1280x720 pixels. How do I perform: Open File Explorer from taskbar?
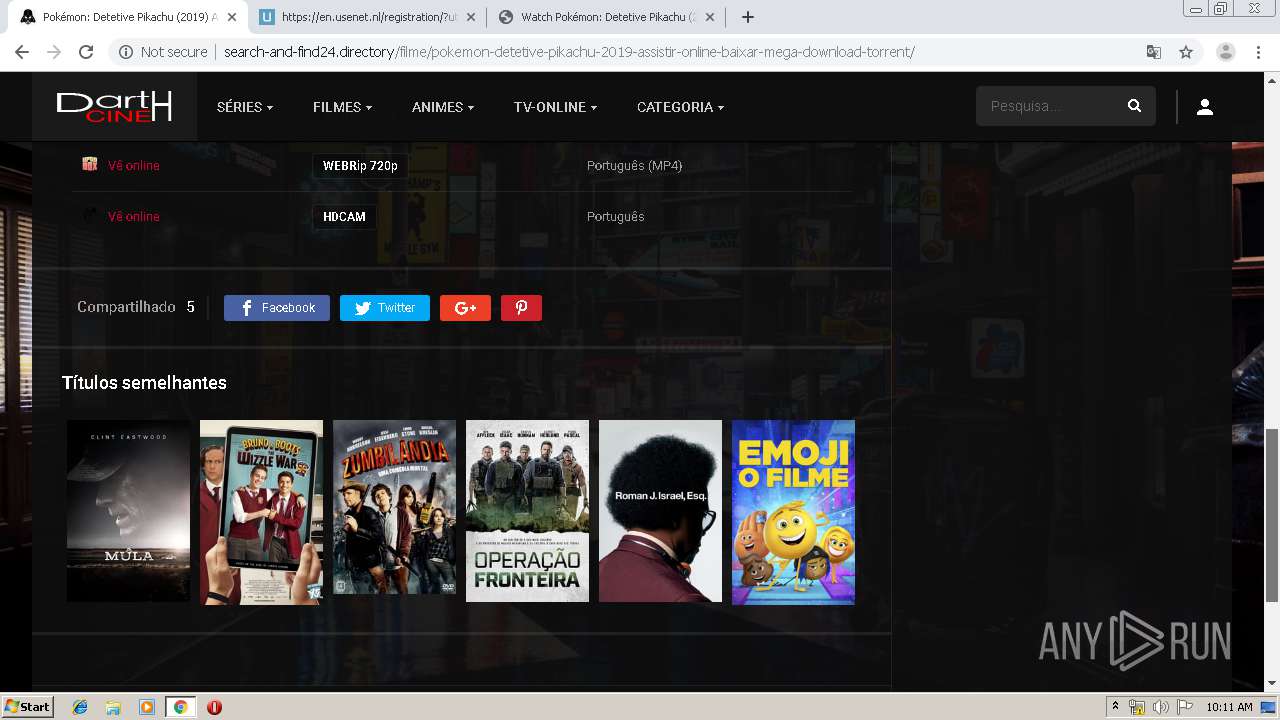pos(113,707)
